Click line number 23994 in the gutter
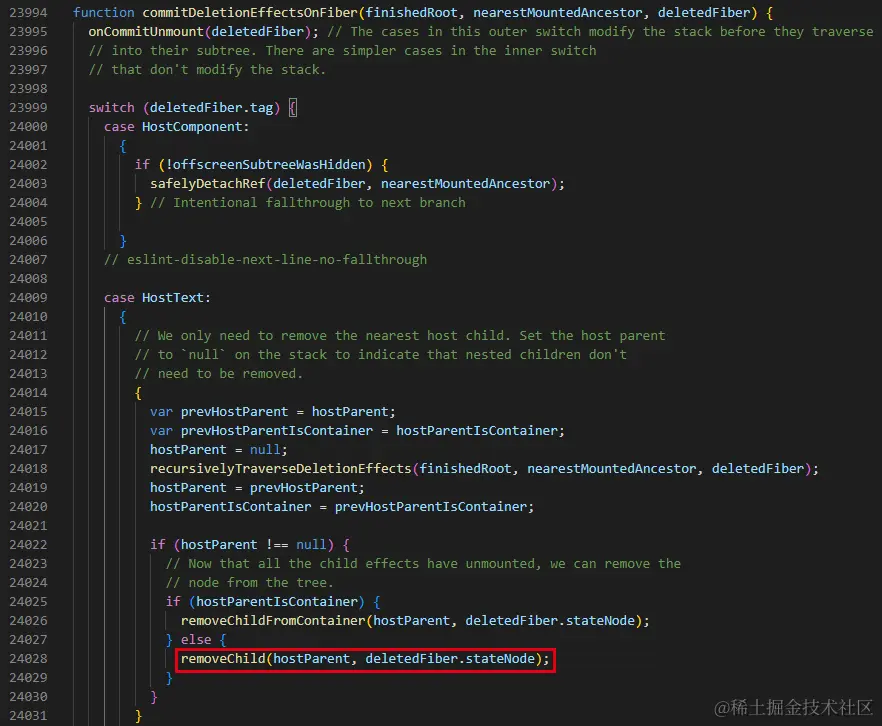The width and height of the screenshot is (882, 726). (28, 12)
